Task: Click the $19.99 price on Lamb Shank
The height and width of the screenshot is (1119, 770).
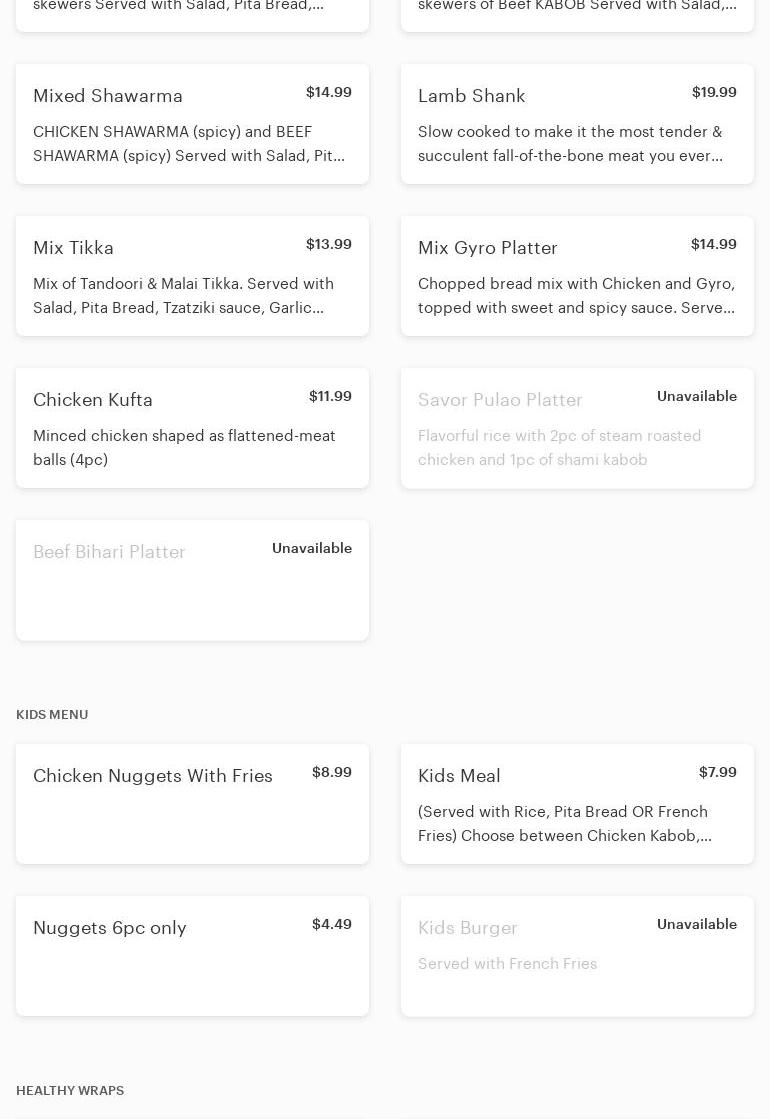Action: [x=714, y=92]
